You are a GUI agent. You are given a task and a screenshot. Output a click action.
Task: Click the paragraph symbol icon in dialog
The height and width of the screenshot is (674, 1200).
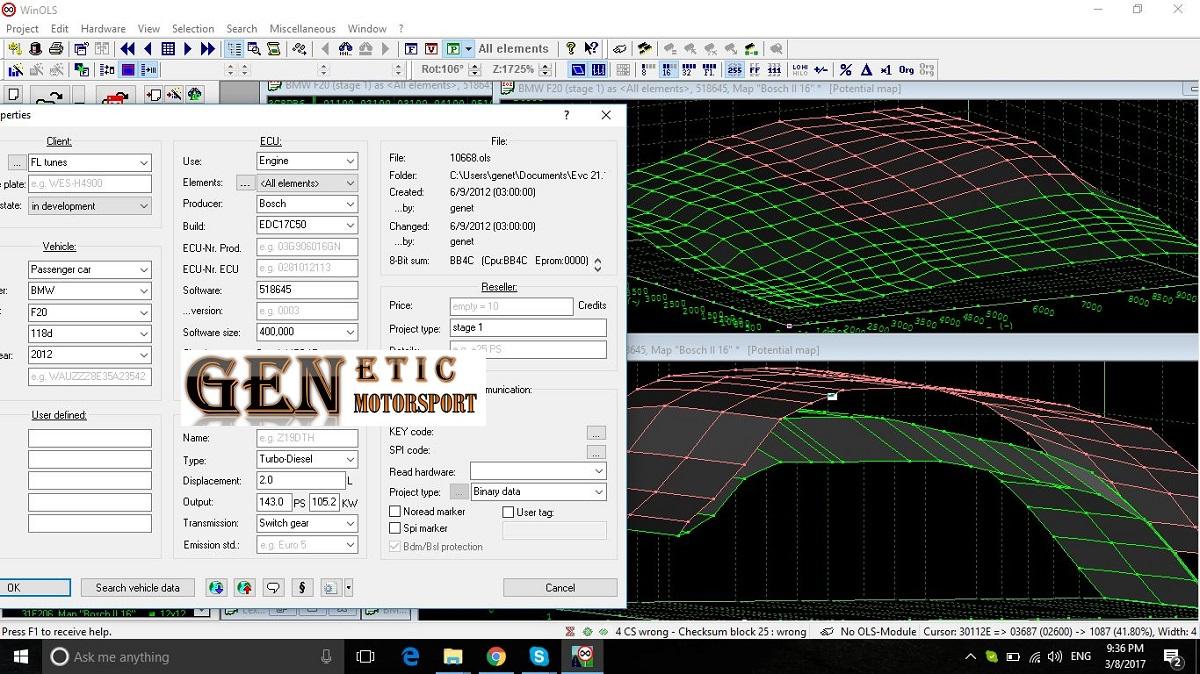click(x=301, y=588)
